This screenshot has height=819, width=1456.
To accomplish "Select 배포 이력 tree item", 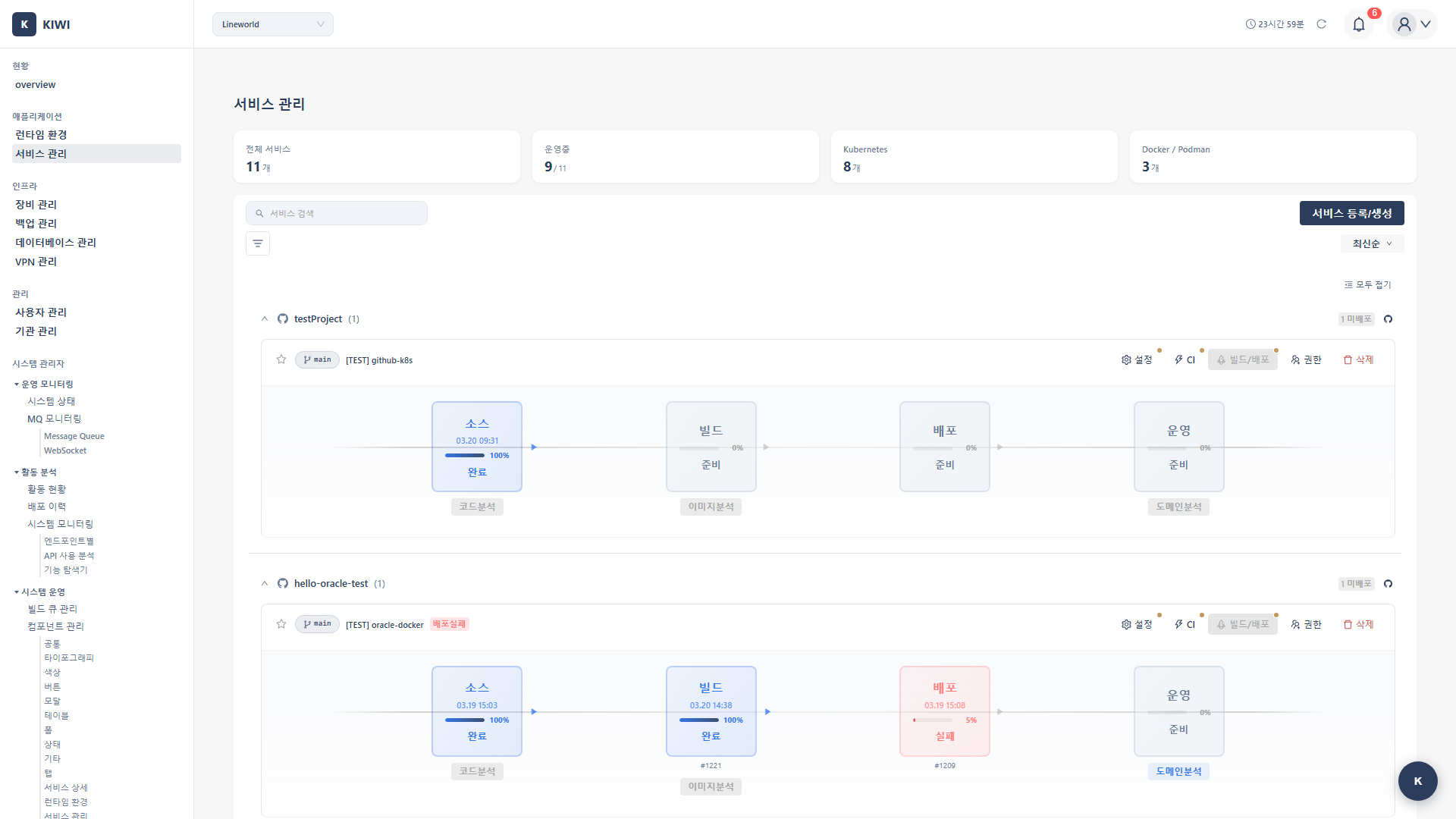I will [x=47, y=507].
